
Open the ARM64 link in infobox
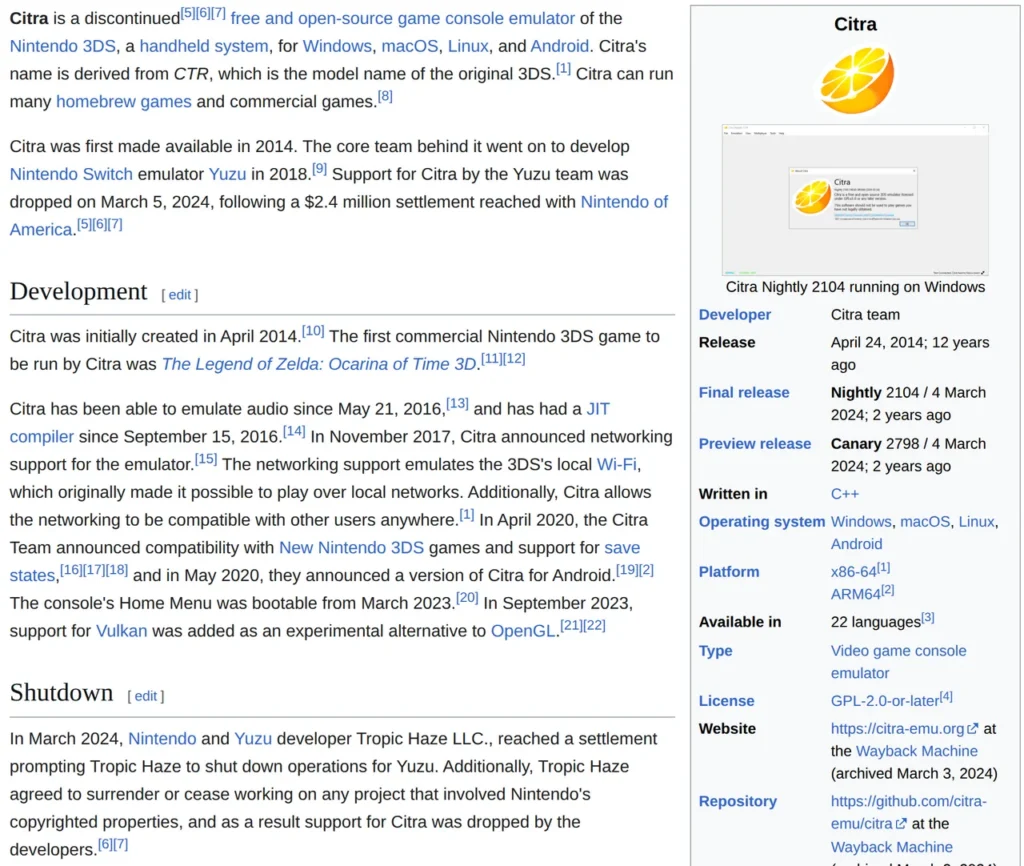856,594
